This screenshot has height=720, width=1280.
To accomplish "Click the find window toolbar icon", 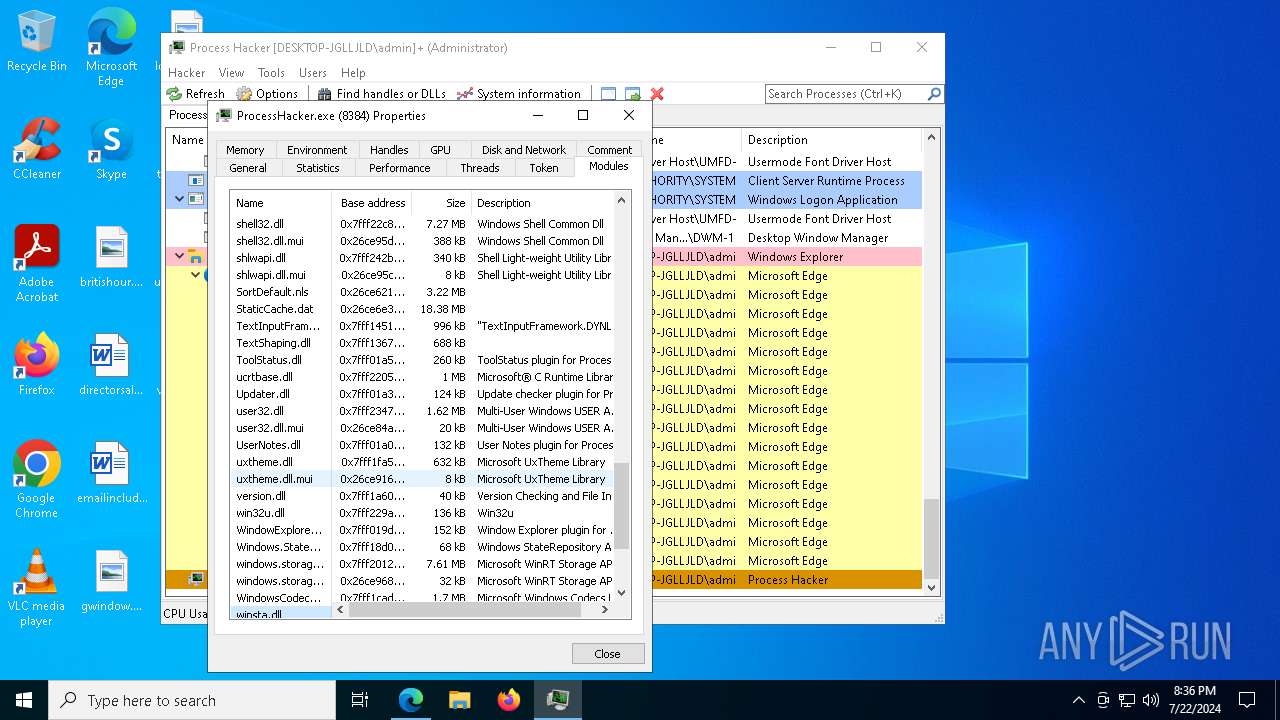I will pyautogui.click(x=608, y=94).
